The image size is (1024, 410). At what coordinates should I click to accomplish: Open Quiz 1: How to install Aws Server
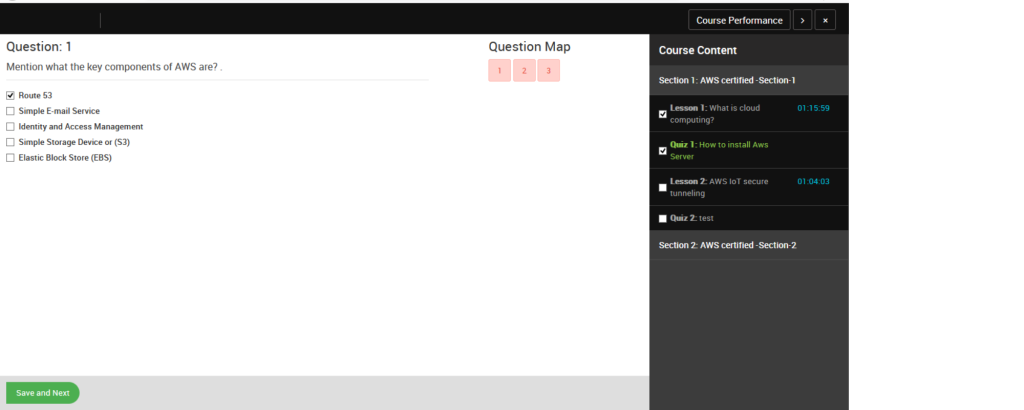tap(719, 151)
